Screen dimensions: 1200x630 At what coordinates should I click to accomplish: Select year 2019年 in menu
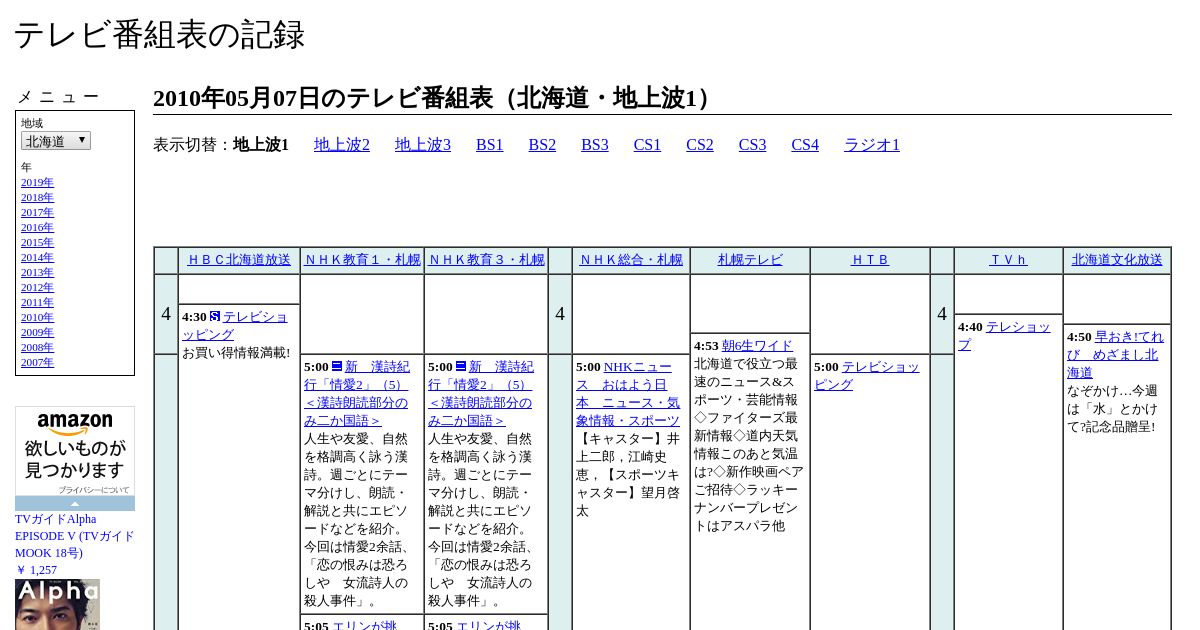coord(37,183)
